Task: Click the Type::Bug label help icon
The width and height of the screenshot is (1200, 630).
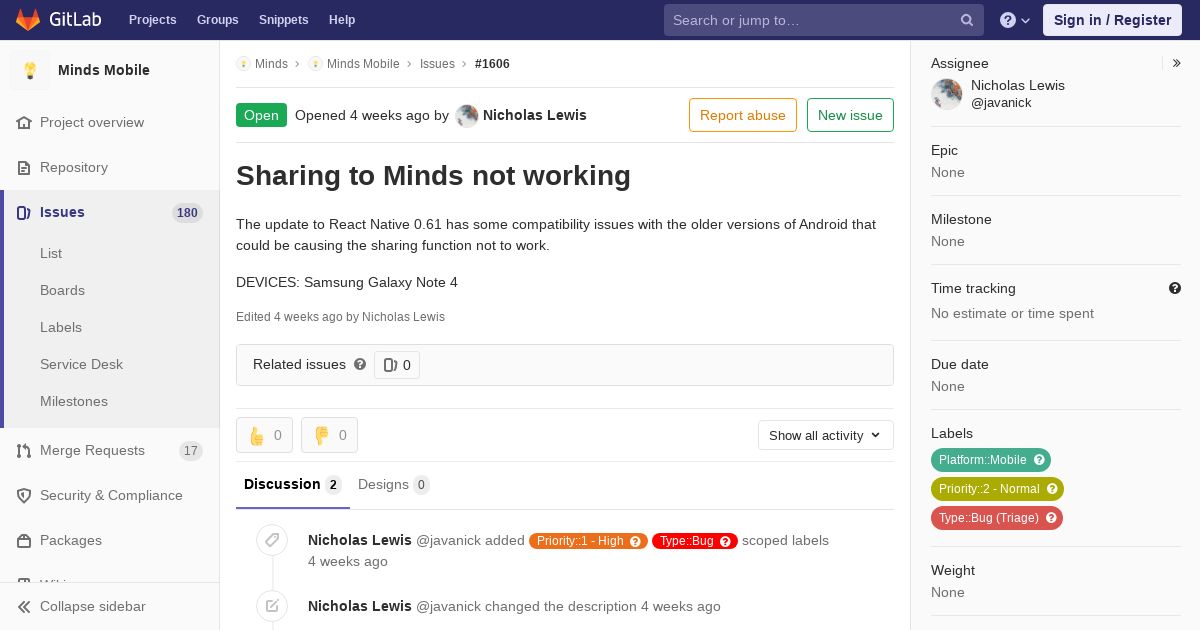Action: tap(727, 541)
